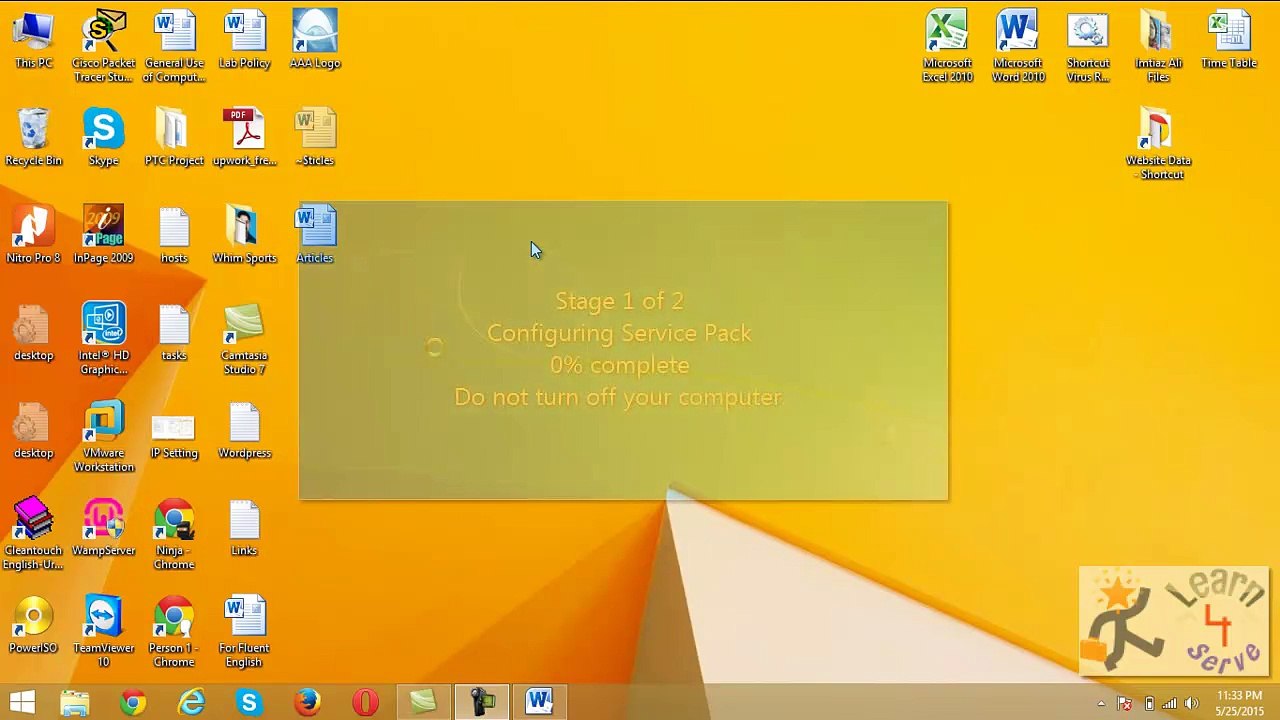
Task: Select the tasks text file
Action: (174, 332)
